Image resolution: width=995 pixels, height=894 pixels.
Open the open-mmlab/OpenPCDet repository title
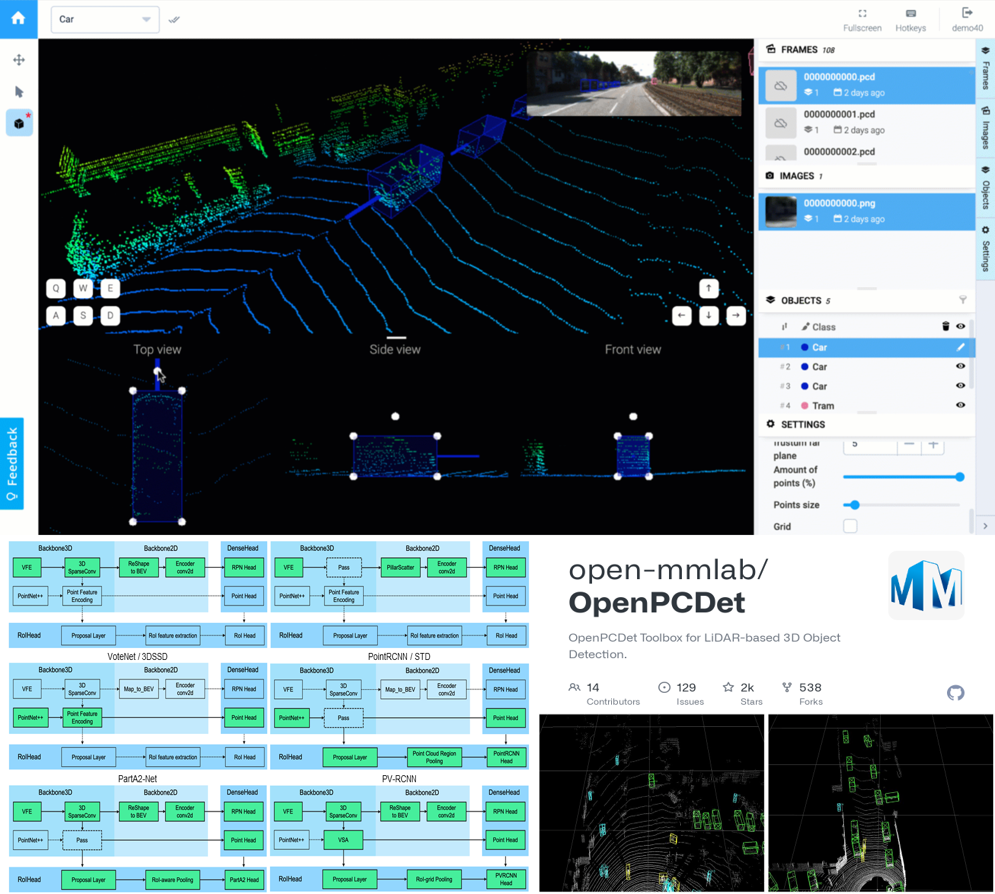pos(668,586)
